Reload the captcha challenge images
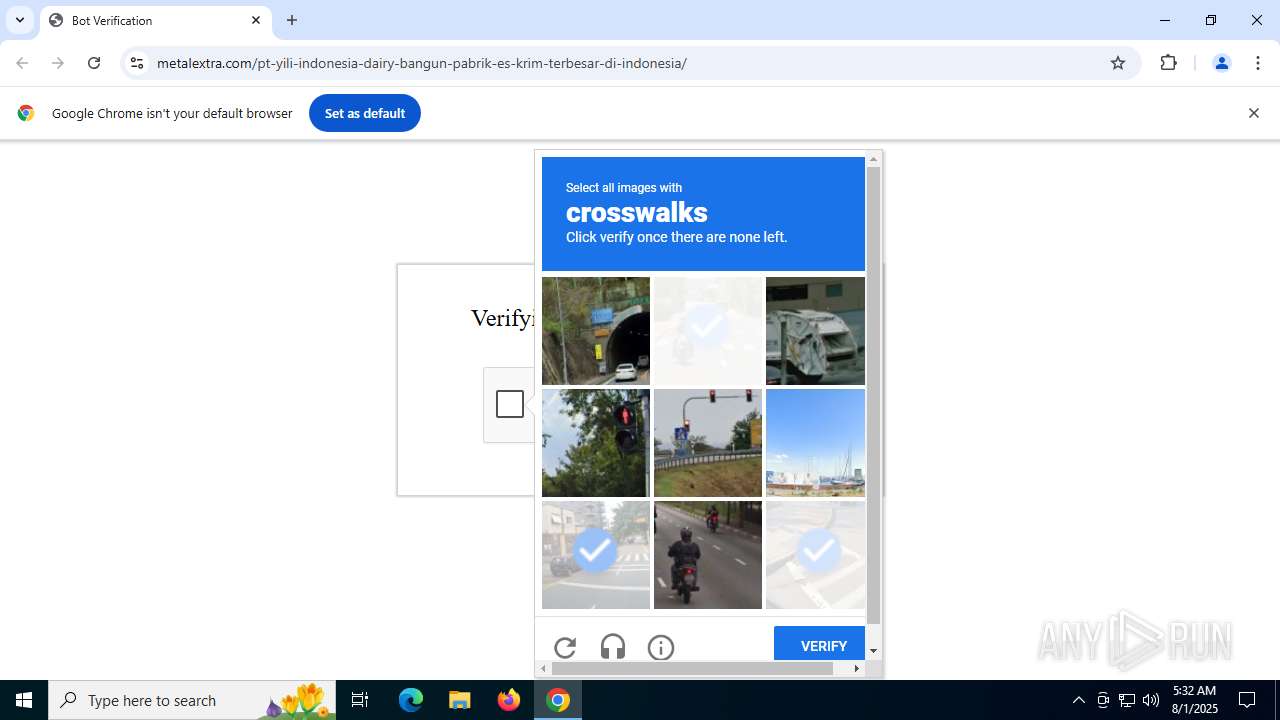 coord(565,647)
